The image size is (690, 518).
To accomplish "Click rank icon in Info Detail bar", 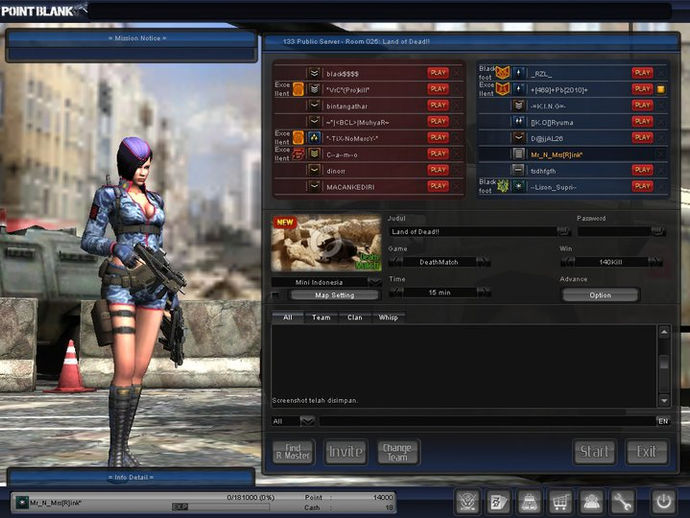I will 22,502.
